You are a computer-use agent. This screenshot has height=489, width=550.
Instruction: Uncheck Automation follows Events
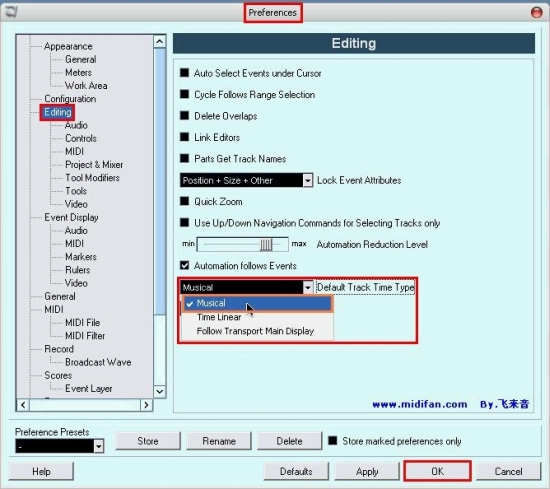[185, 265]
